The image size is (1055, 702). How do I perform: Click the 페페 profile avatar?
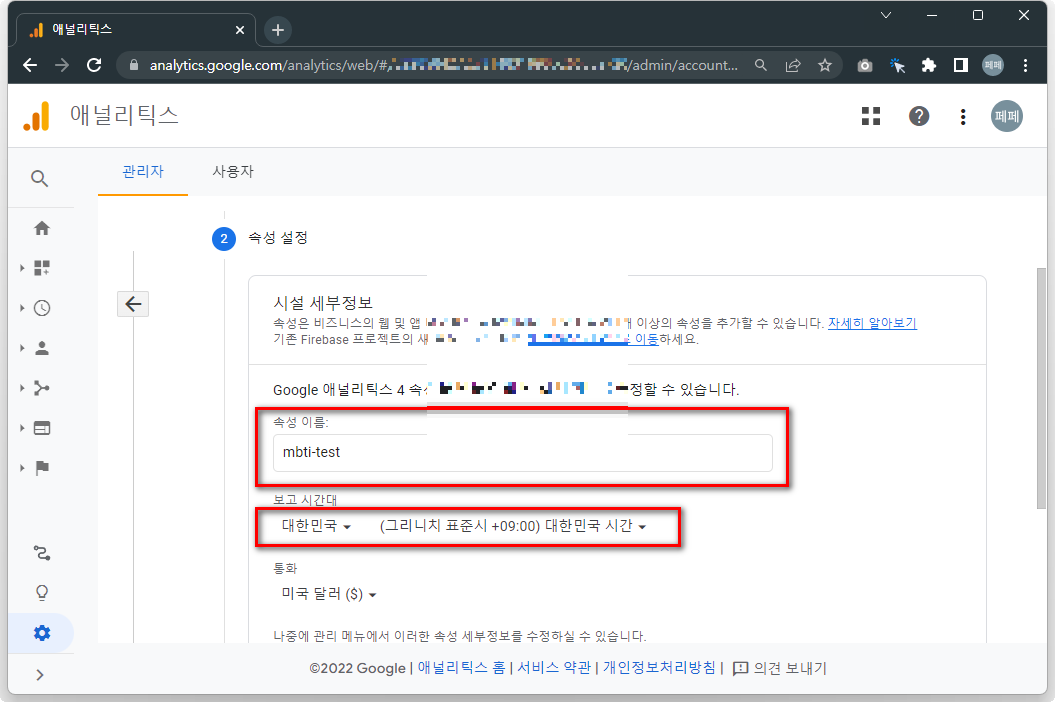click(1006, 116)
